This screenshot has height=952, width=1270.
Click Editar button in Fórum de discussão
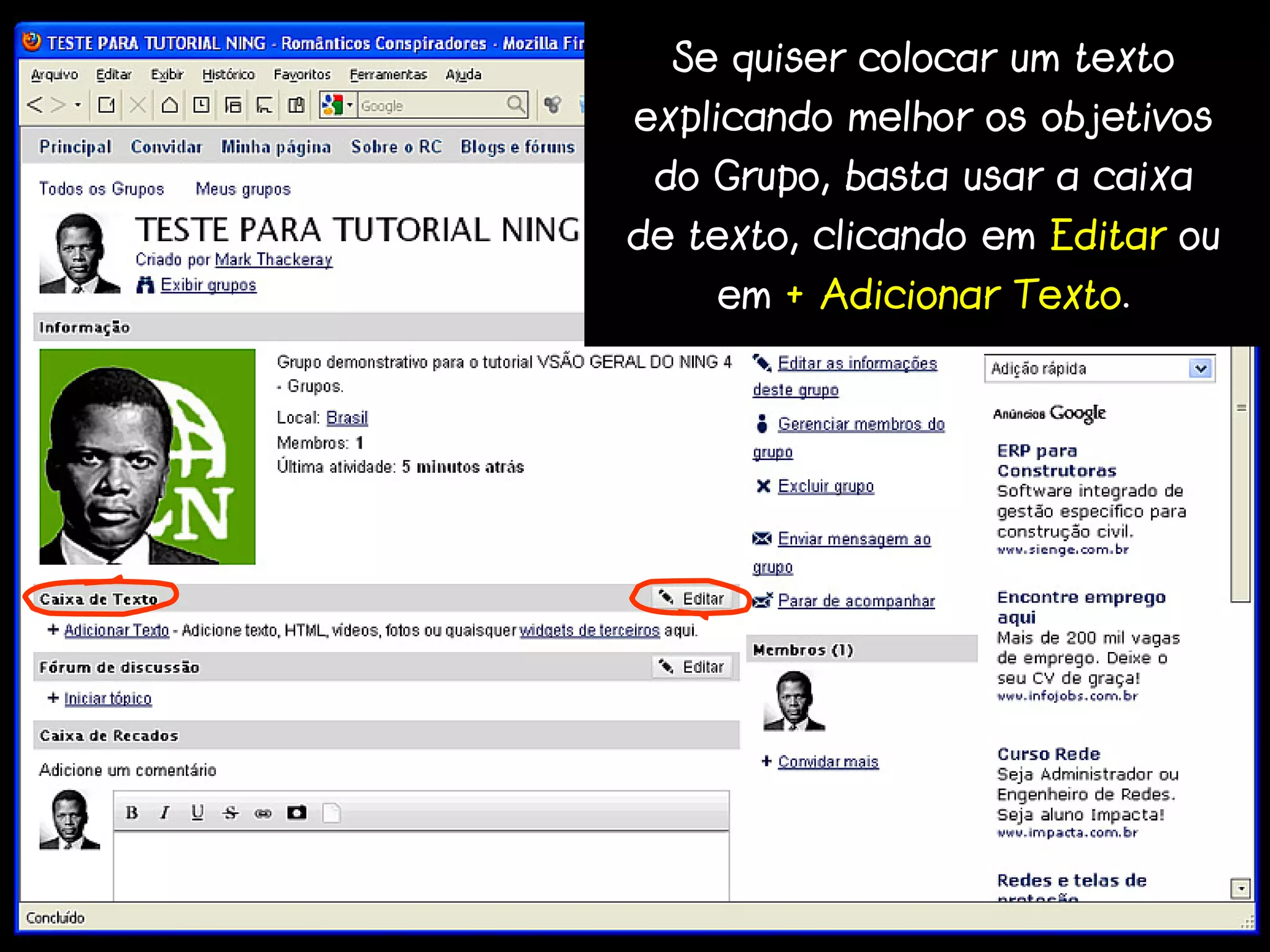692,667
